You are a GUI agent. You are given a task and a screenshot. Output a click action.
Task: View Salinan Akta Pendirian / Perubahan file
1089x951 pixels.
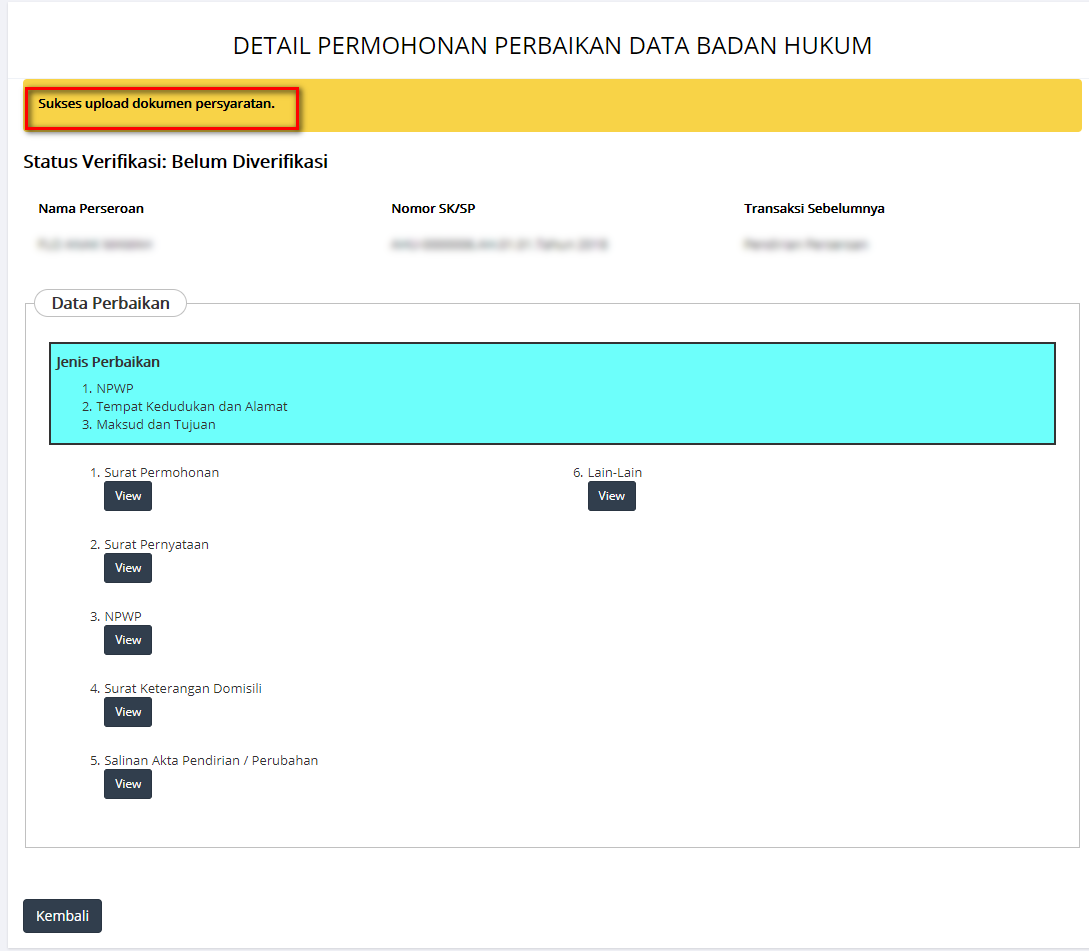128,784
